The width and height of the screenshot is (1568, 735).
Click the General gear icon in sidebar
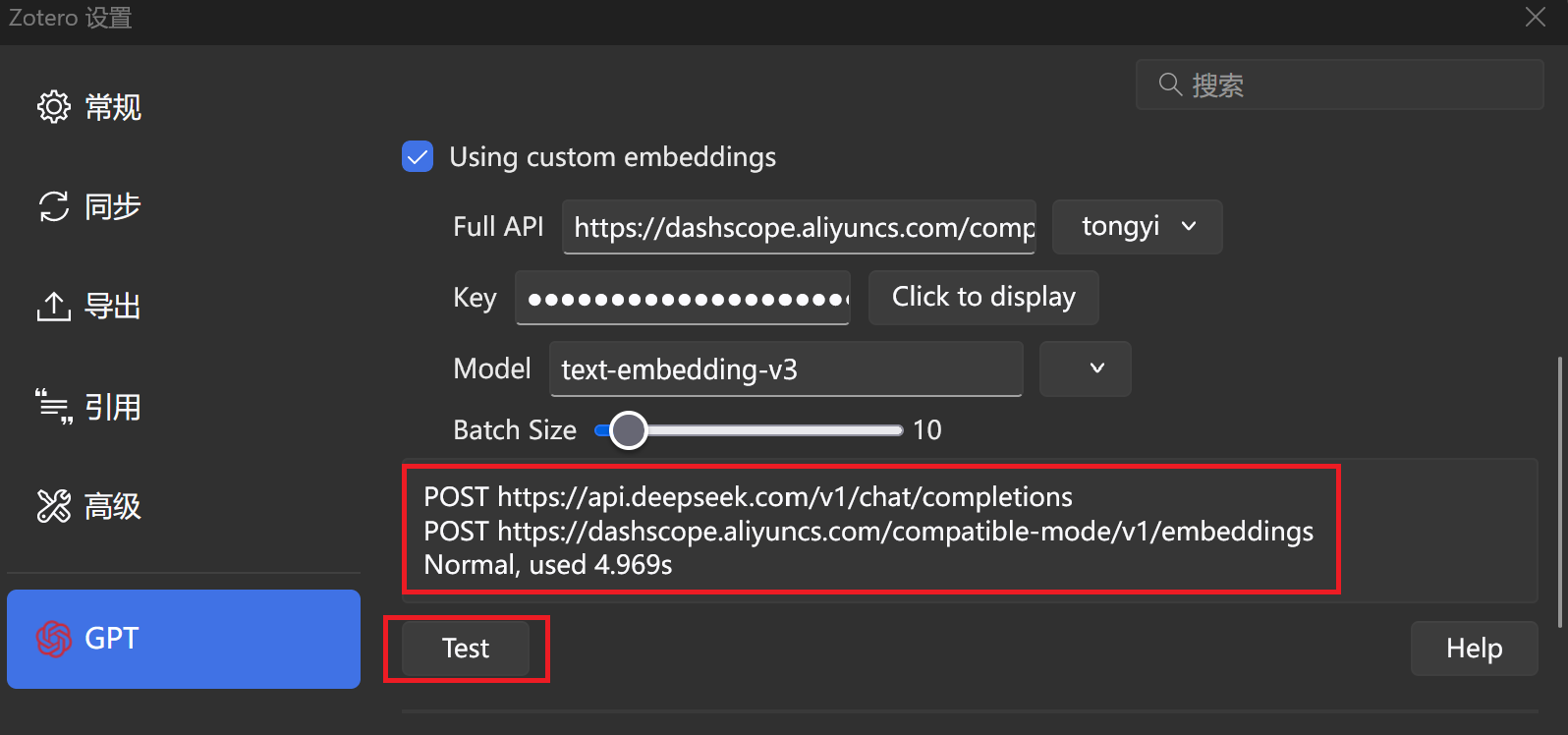pos(54,106)
